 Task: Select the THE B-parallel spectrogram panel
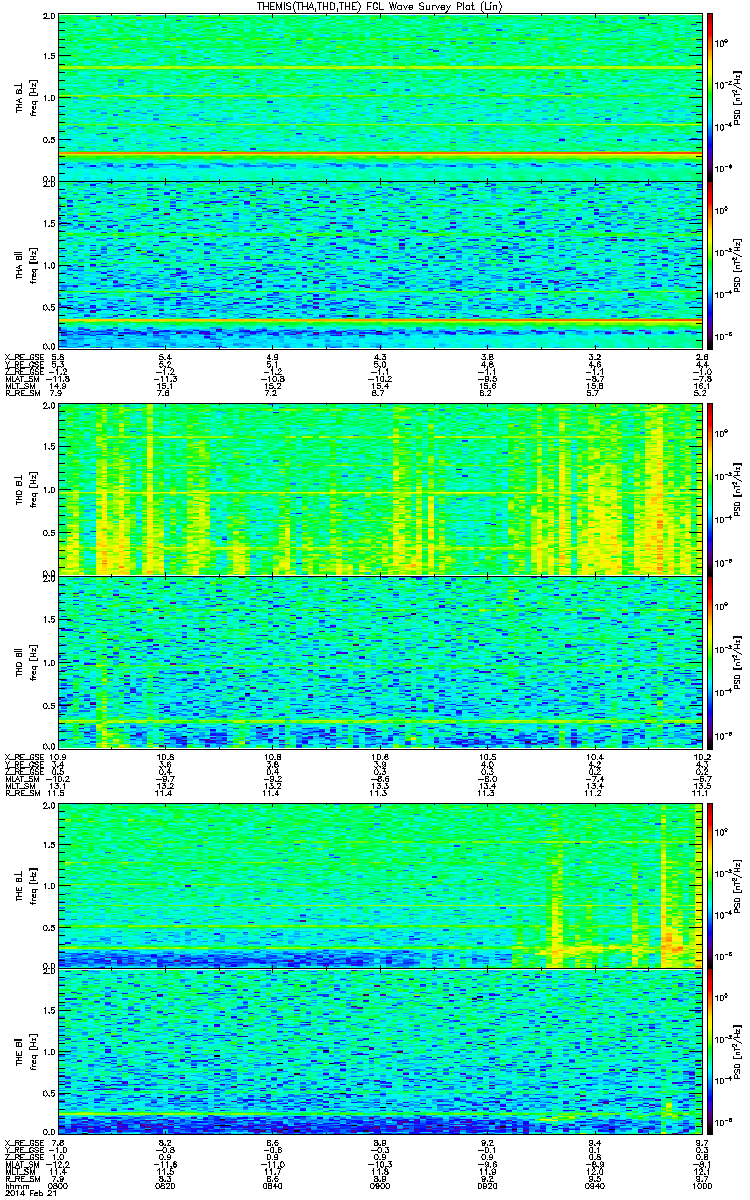coord(378,1053)
